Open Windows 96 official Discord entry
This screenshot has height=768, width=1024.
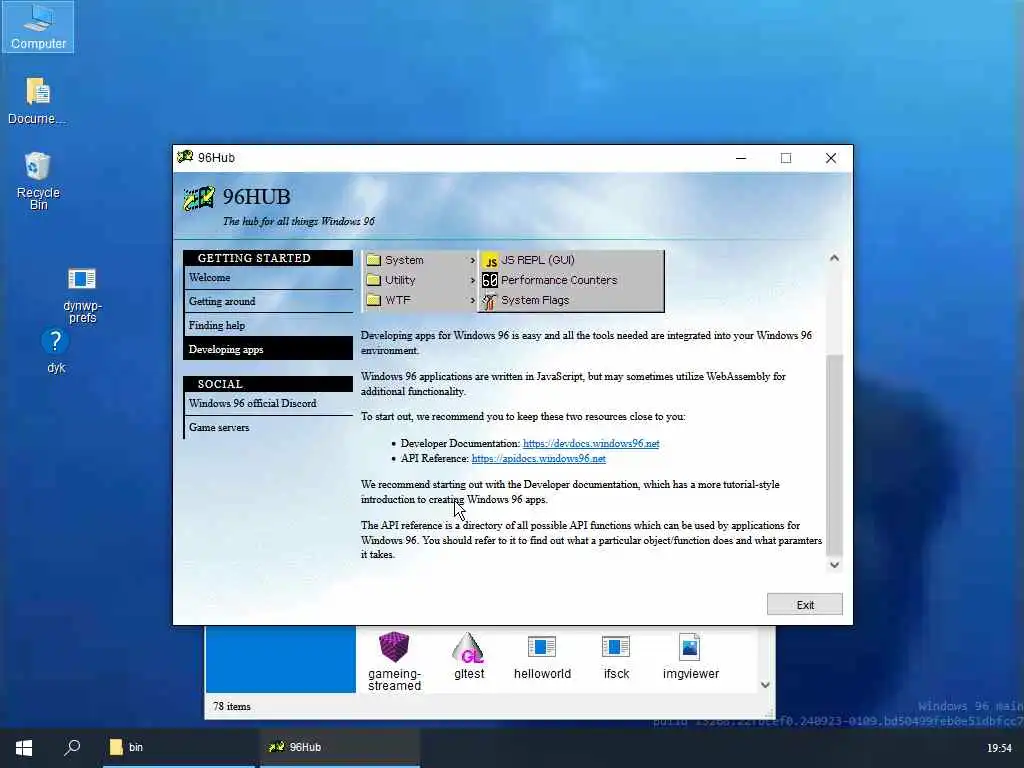[268, 404]
